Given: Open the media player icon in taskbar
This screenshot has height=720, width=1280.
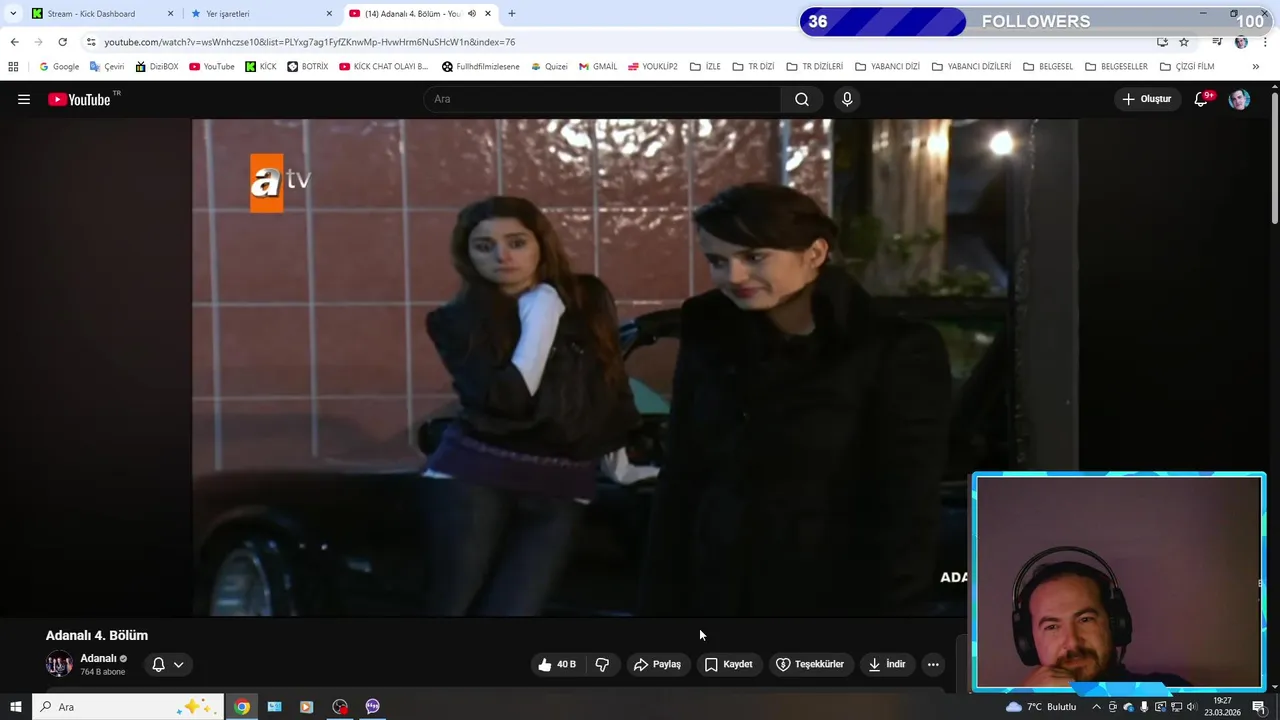Looking at the screenshot, I should [307, 707].
